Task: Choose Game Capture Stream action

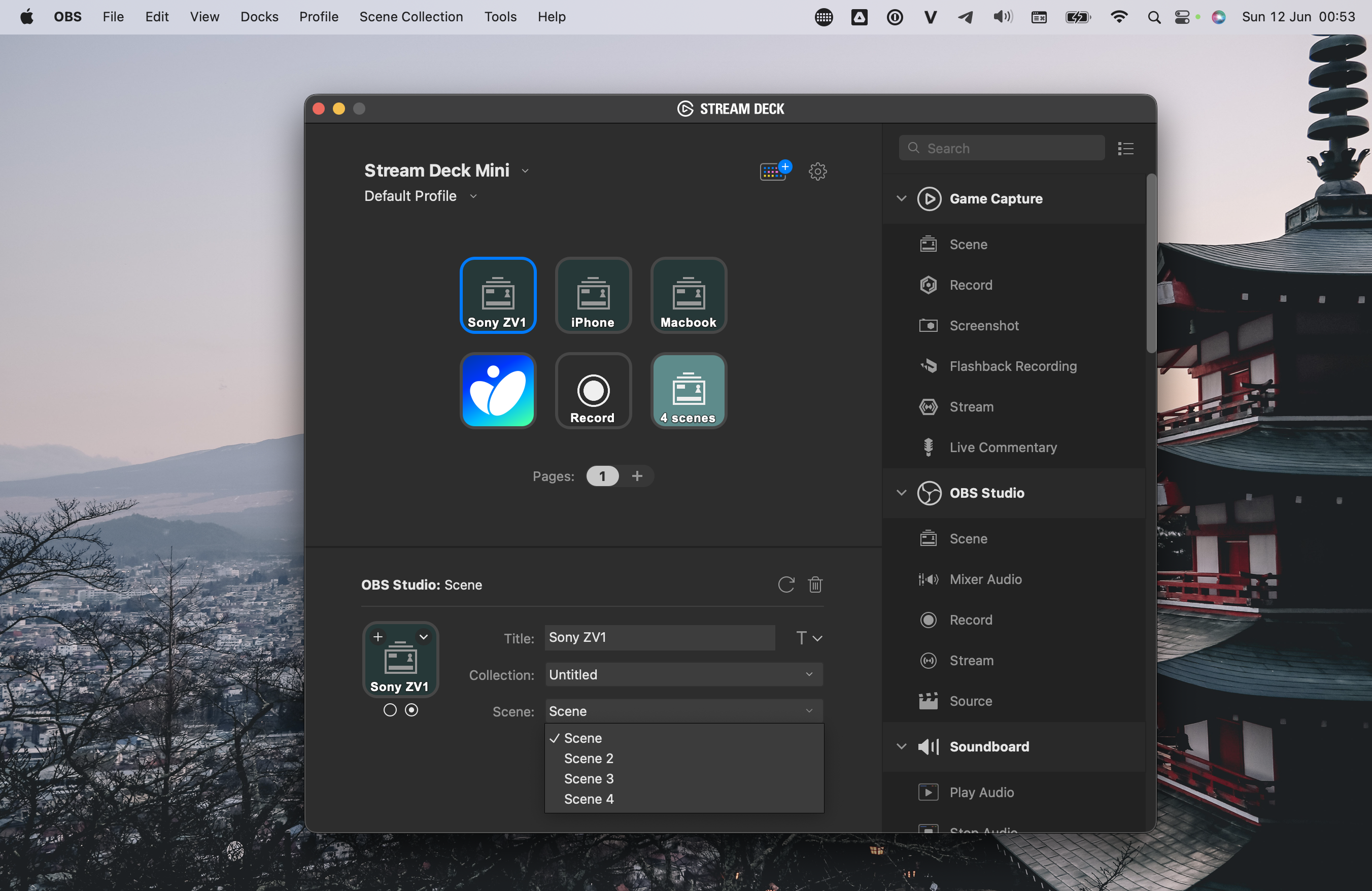Action: coord(1013,407)
